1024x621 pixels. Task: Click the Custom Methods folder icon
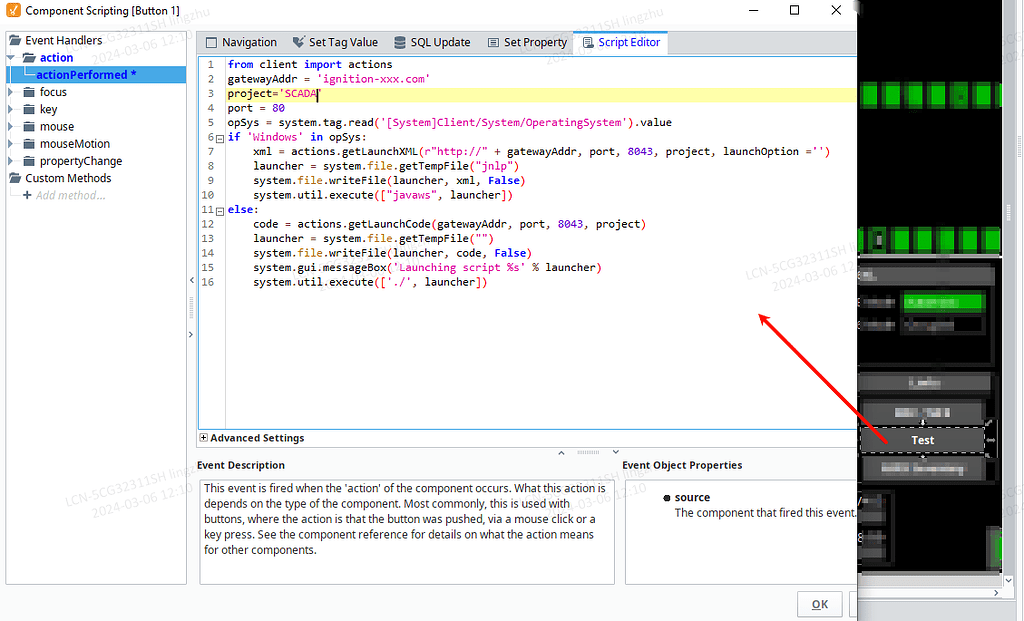(15, 177)
